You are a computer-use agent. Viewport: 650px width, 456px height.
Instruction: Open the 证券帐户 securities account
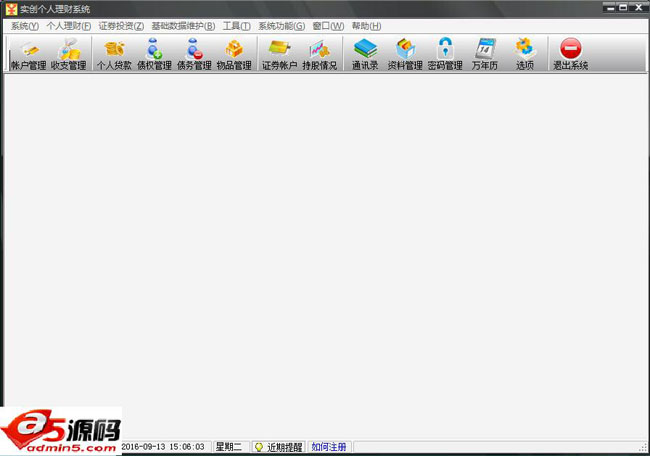tap(279, 54)
